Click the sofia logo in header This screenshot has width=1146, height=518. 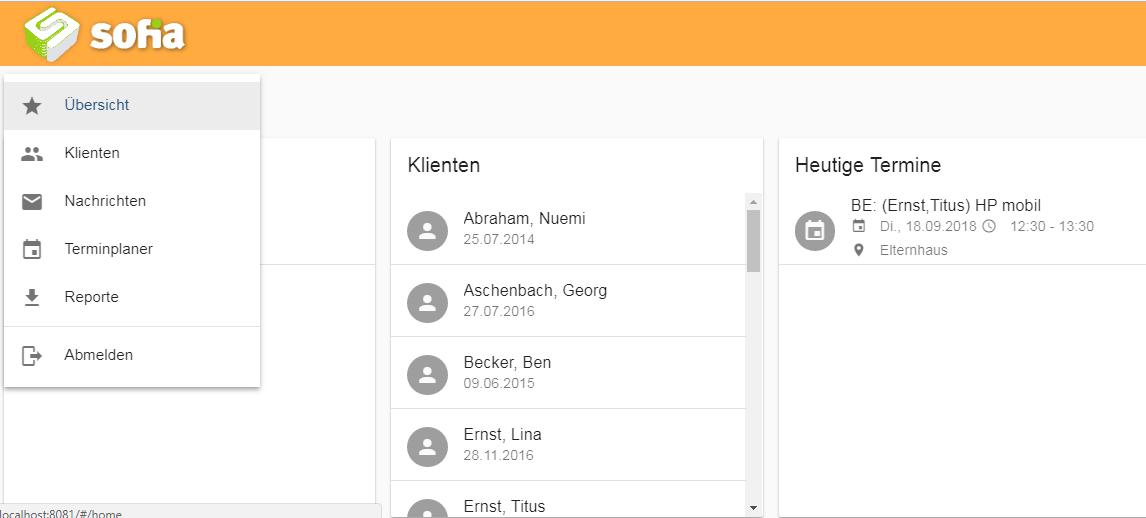104,34
